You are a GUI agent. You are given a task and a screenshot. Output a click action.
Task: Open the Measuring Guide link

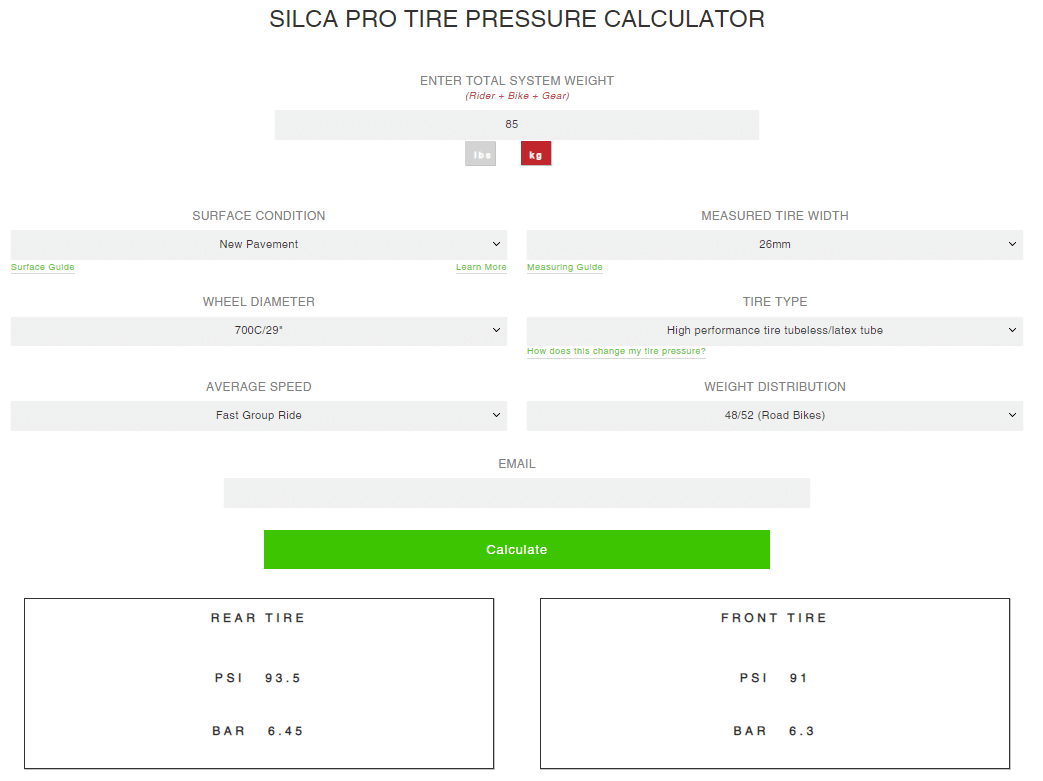565,267
